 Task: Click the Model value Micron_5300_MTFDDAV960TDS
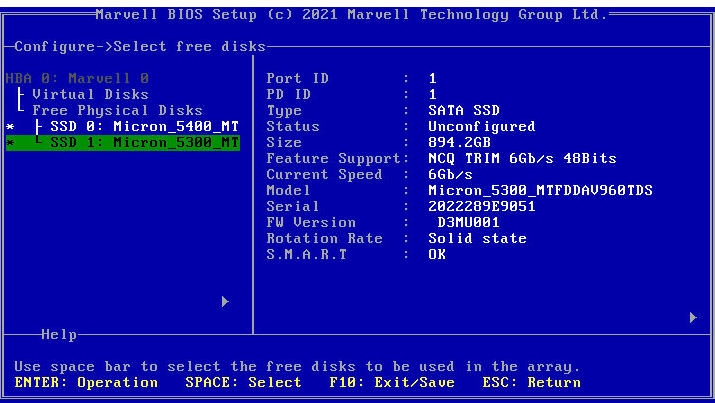click(541, 191)
